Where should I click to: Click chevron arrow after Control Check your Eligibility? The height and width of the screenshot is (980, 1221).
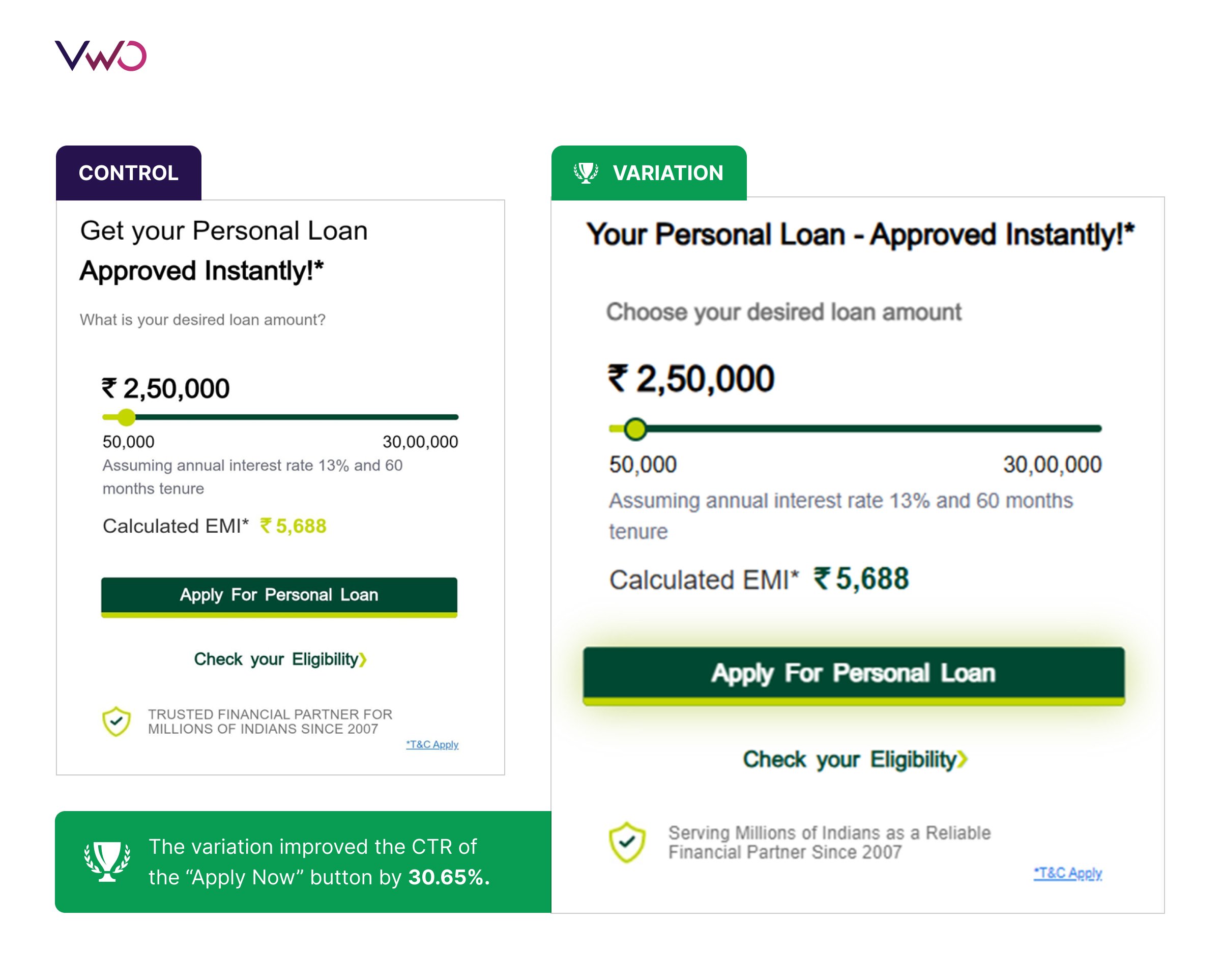click(x=363, y=659)
